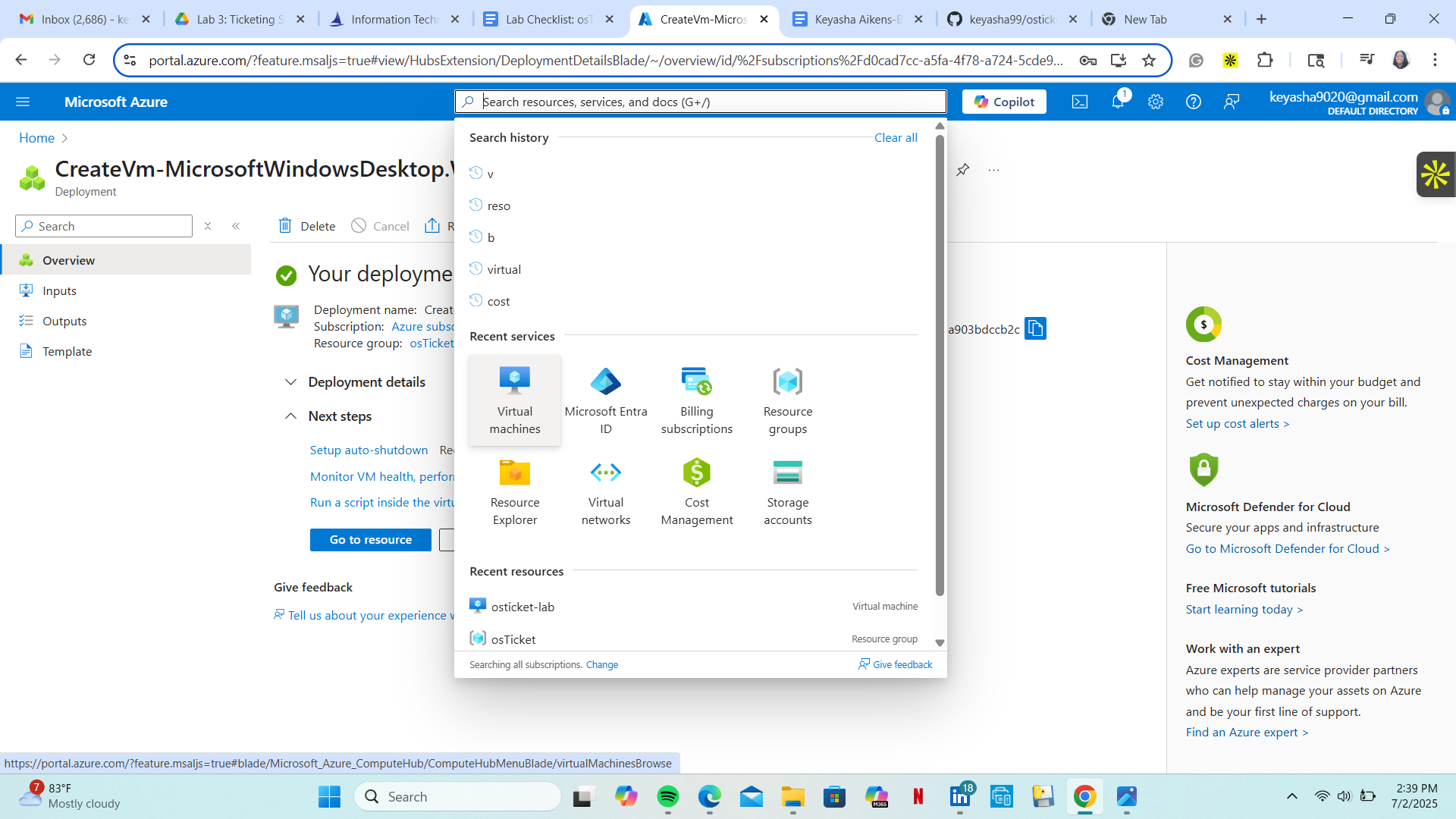
Task: Open Billing subscriptions service
Action: click(697, 400)
